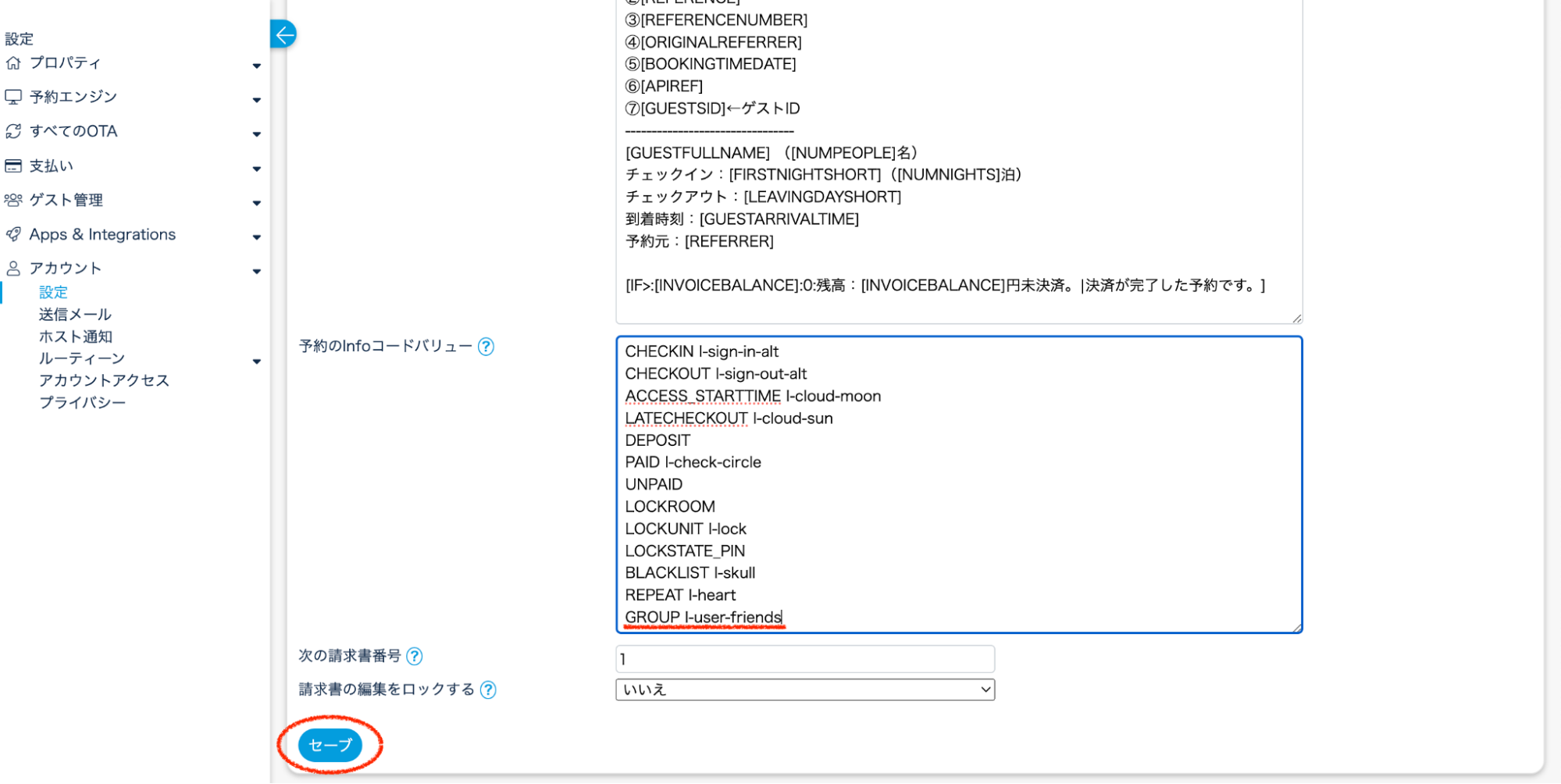1561x784 pixels.
Task: Click the house icon beside プロパティ
Action: pyautogui.click(x=13, y=63)
